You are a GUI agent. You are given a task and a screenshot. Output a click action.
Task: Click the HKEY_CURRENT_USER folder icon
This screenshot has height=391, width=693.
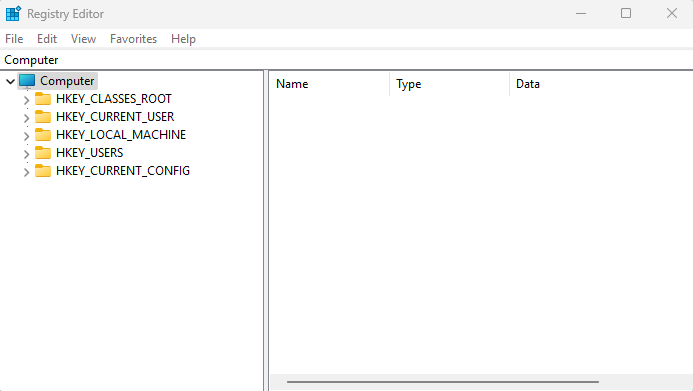click(43, 117)
